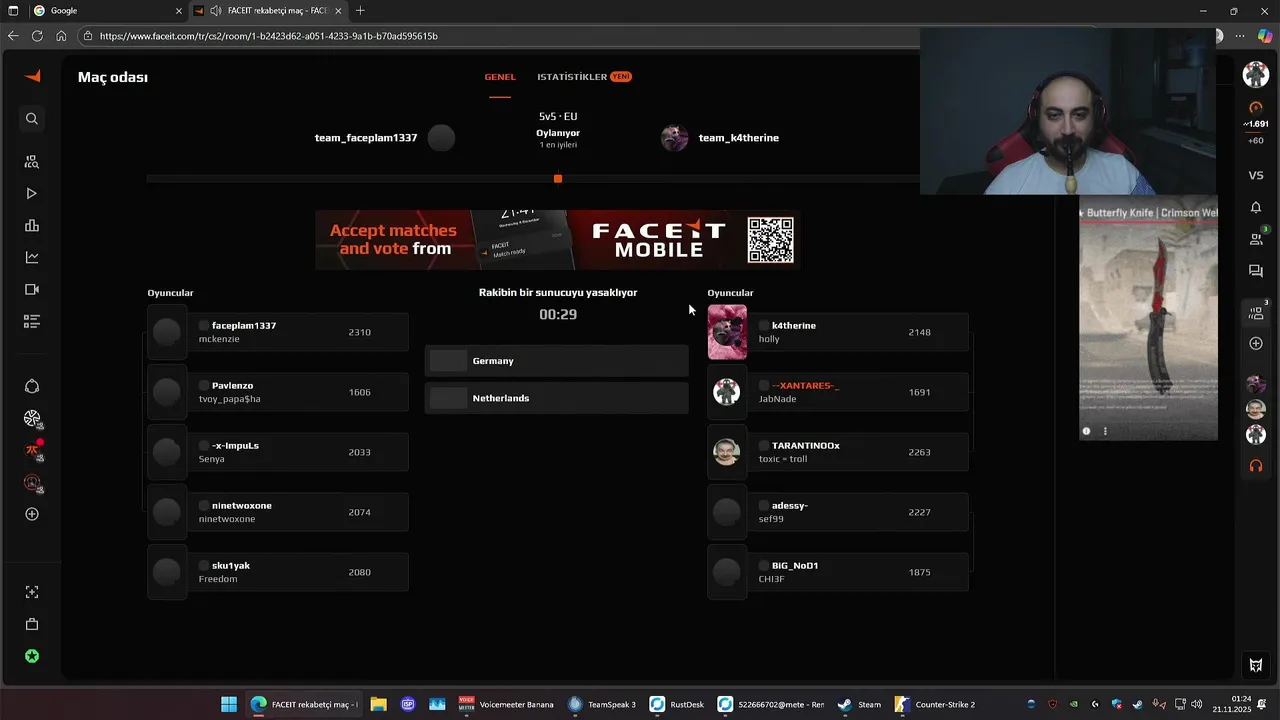Open the party list icon with badge 3
The height and width of the screenshot is (720, 1280).
1257,313
